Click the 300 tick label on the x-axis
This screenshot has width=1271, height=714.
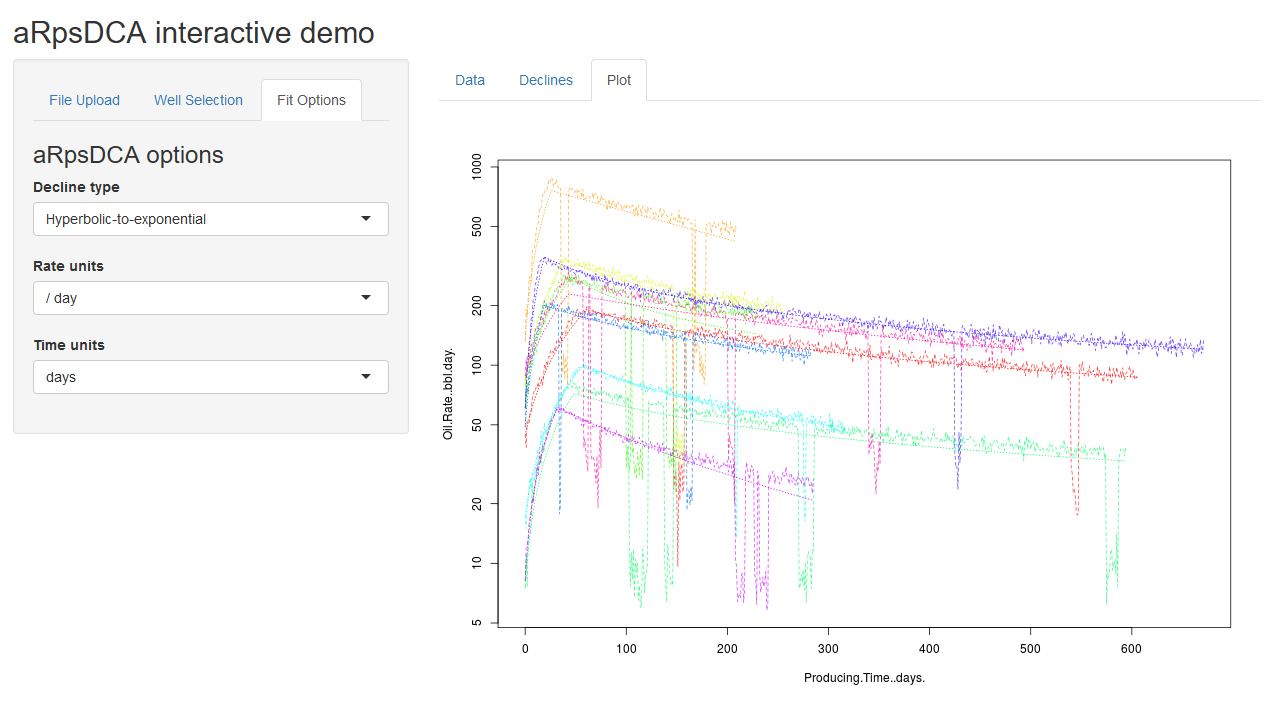click(x=828, y=648)
